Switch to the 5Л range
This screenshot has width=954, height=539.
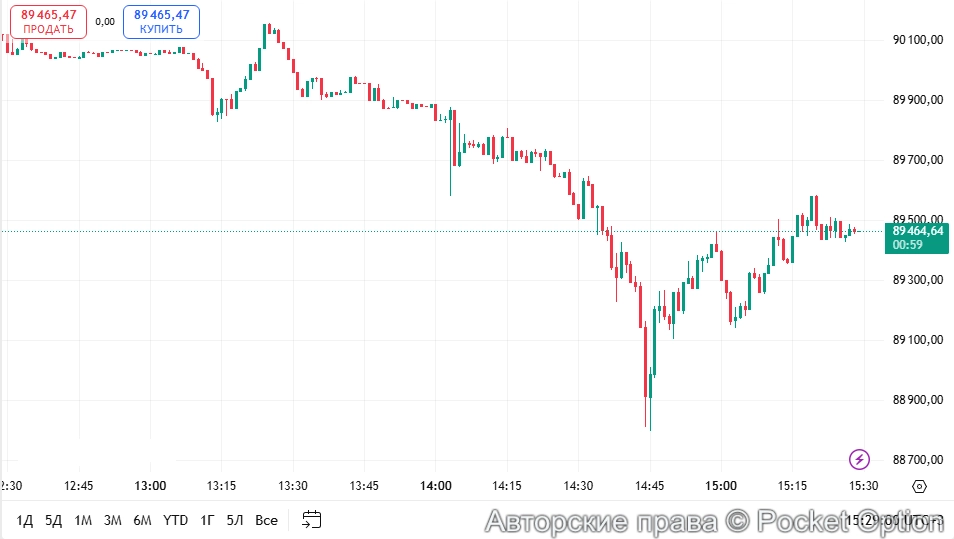[235, 520]
